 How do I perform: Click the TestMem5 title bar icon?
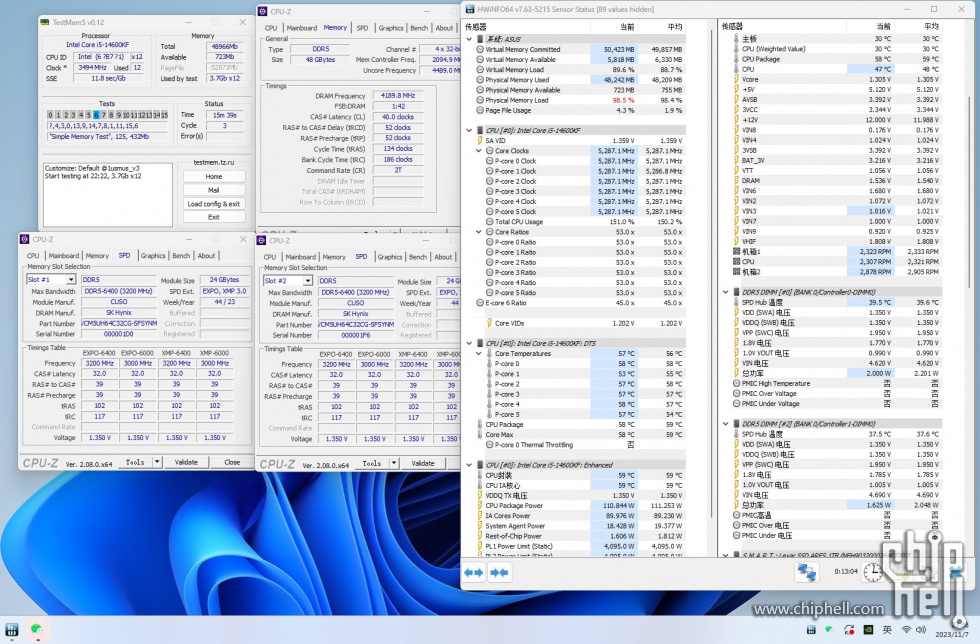[45, 22]
